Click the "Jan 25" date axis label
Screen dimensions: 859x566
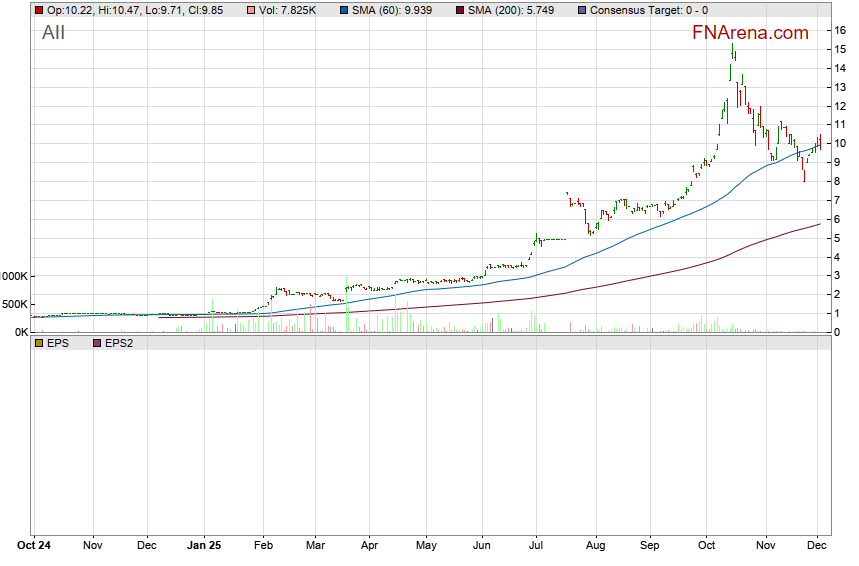pyautogui.click(x=204, y=547)
